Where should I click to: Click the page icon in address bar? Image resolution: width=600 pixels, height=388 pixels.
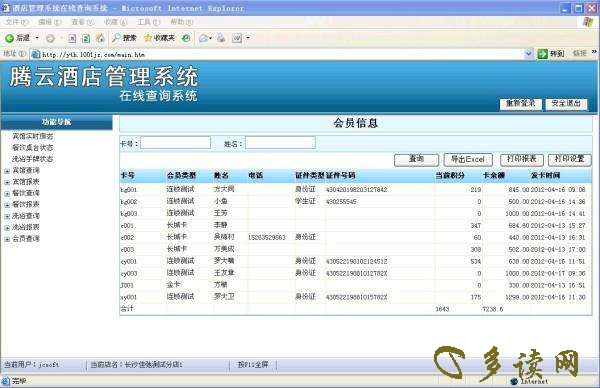[x=36, y=54]
